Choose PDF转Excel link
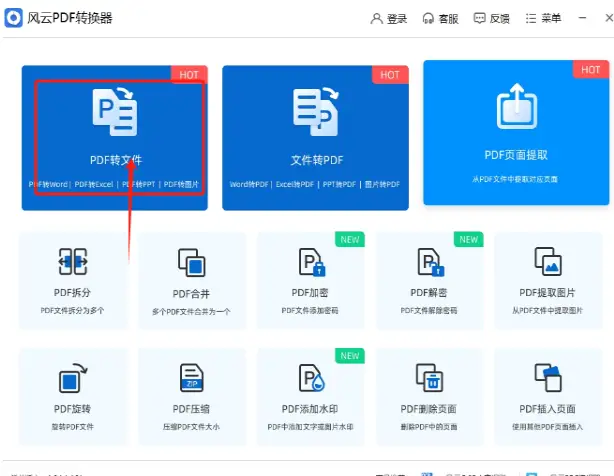The image size is (614, 476). (x=94, y=184)
